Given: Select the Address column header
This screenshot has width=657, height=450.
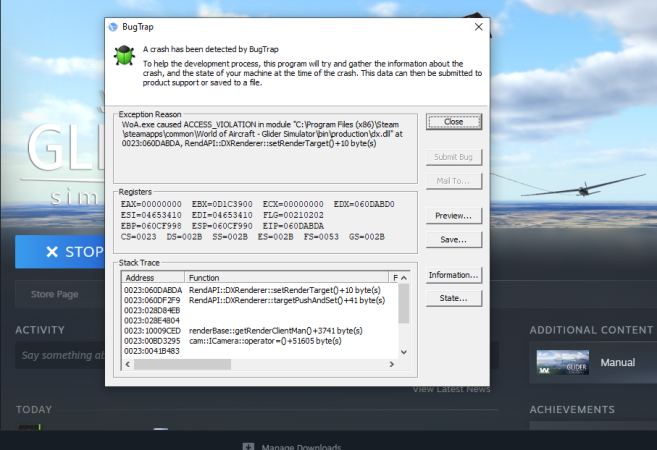Looking at the screenshot, I should (x=153, y=277).
